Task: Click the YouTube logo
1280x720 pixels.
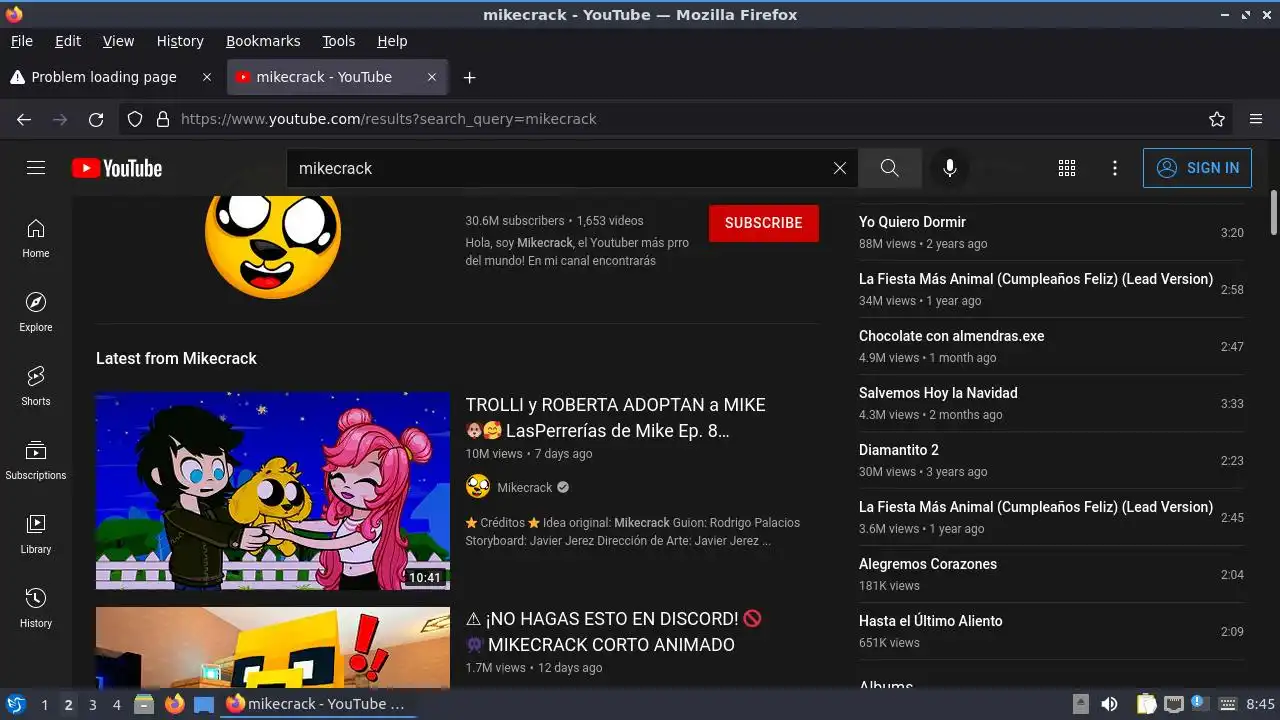Action: coord(117,168)
